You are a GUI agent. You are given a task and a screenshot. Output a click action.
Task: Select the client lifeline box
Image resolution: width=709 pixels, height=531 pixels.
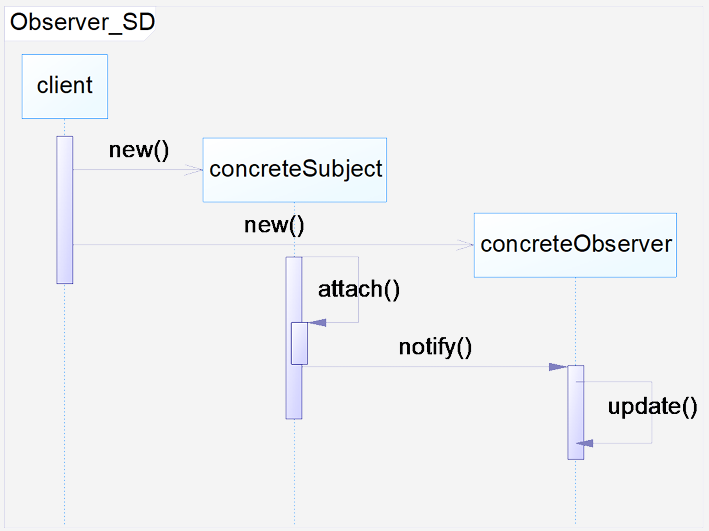(x=65, y=86)
